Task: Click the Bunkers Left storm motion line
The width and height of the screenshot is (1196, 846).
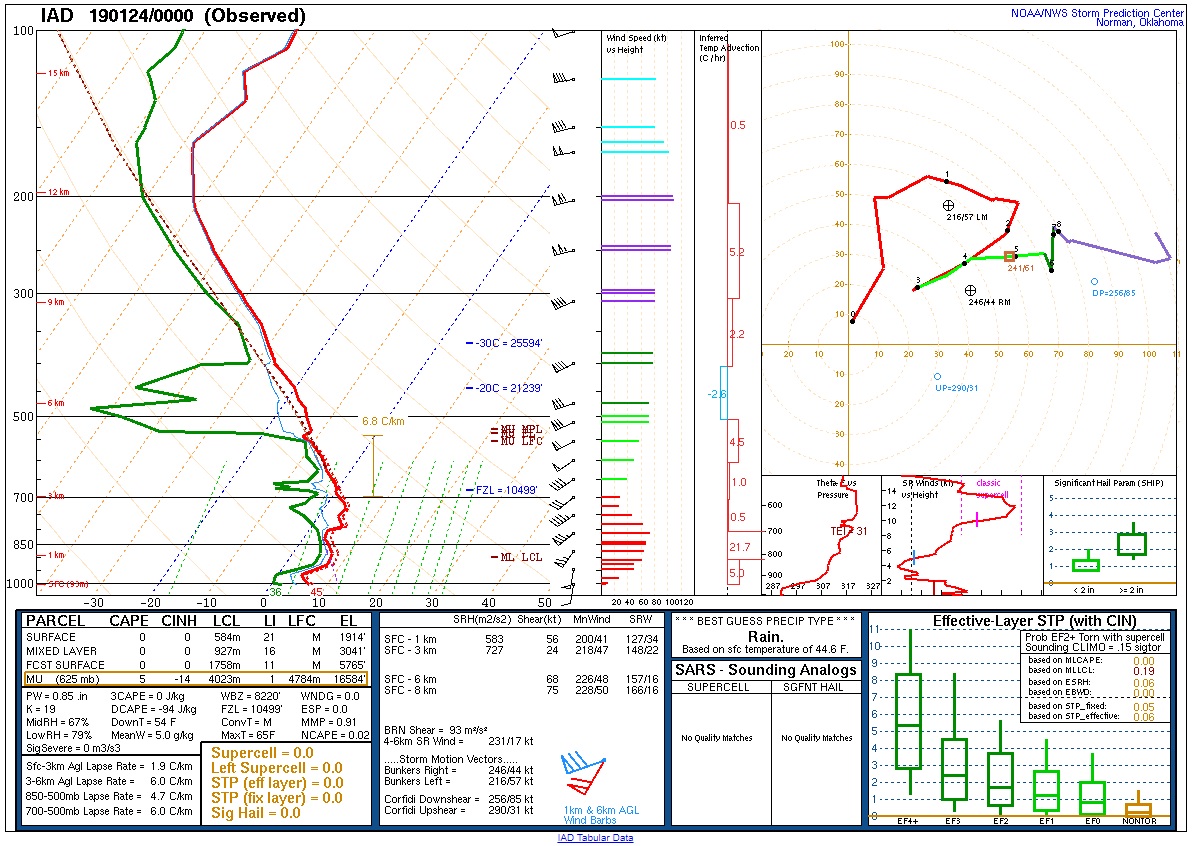Action: (x=458, y=781)
